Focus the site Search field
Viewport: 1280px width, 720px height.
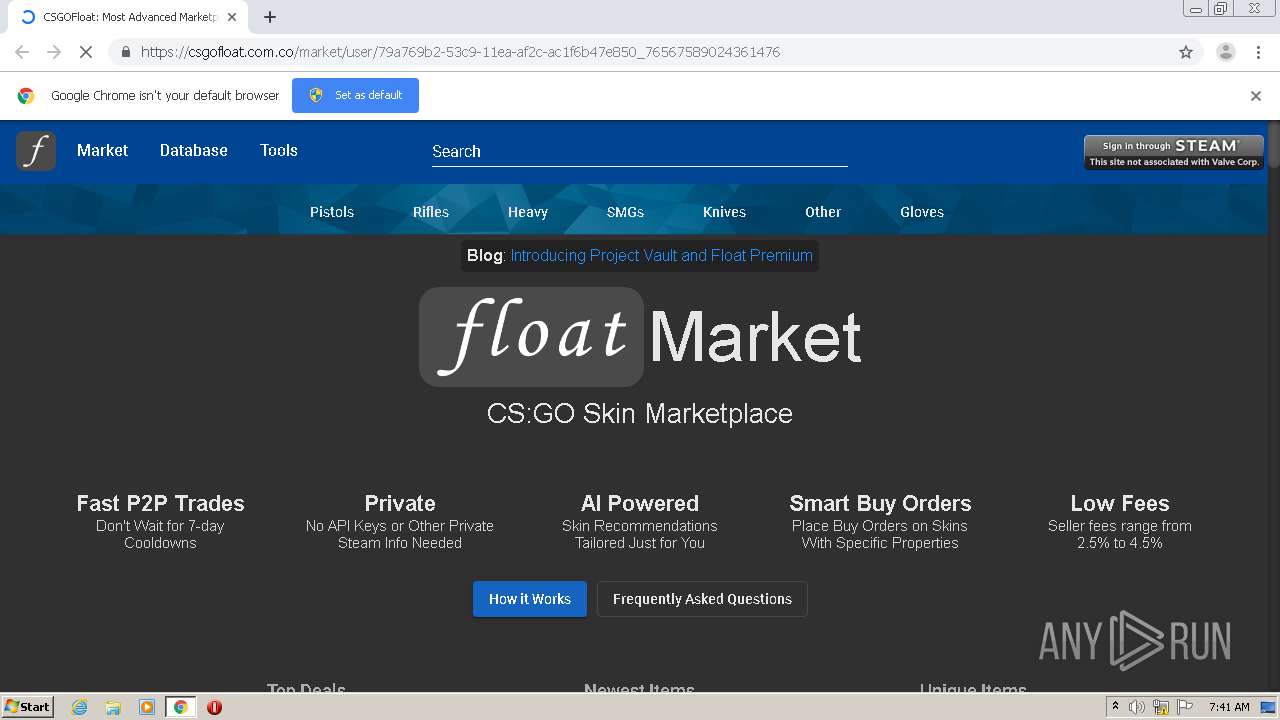pyautogui.click(x=640, y=152)
